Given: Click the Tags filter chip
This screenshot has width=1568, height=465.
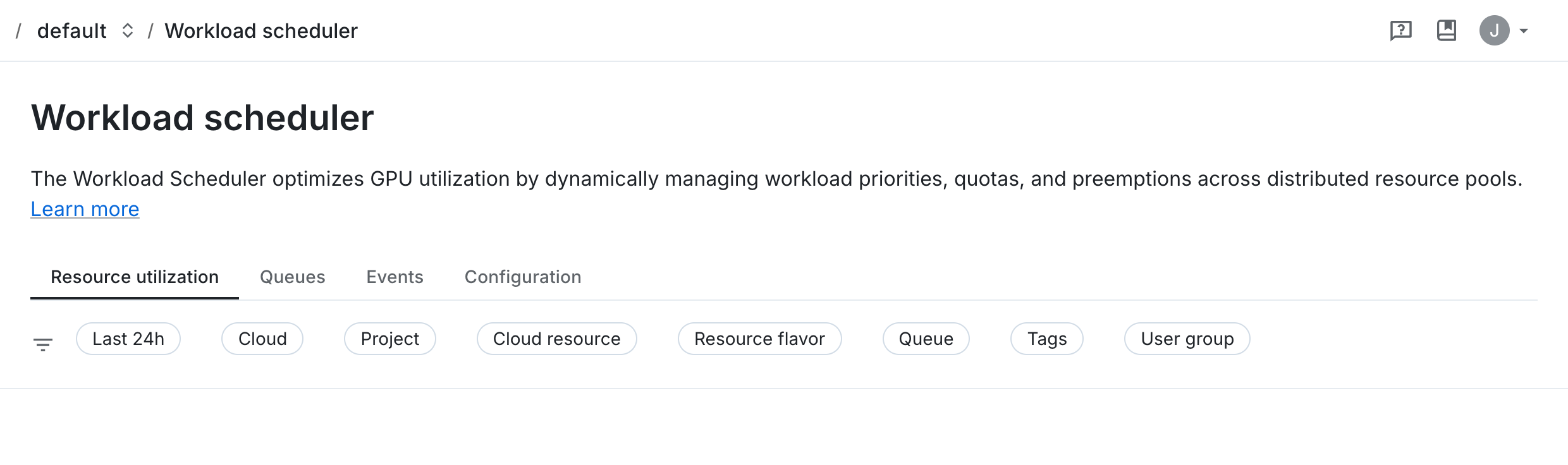Looking at the screenshot, I should [x=1047, y=339].
